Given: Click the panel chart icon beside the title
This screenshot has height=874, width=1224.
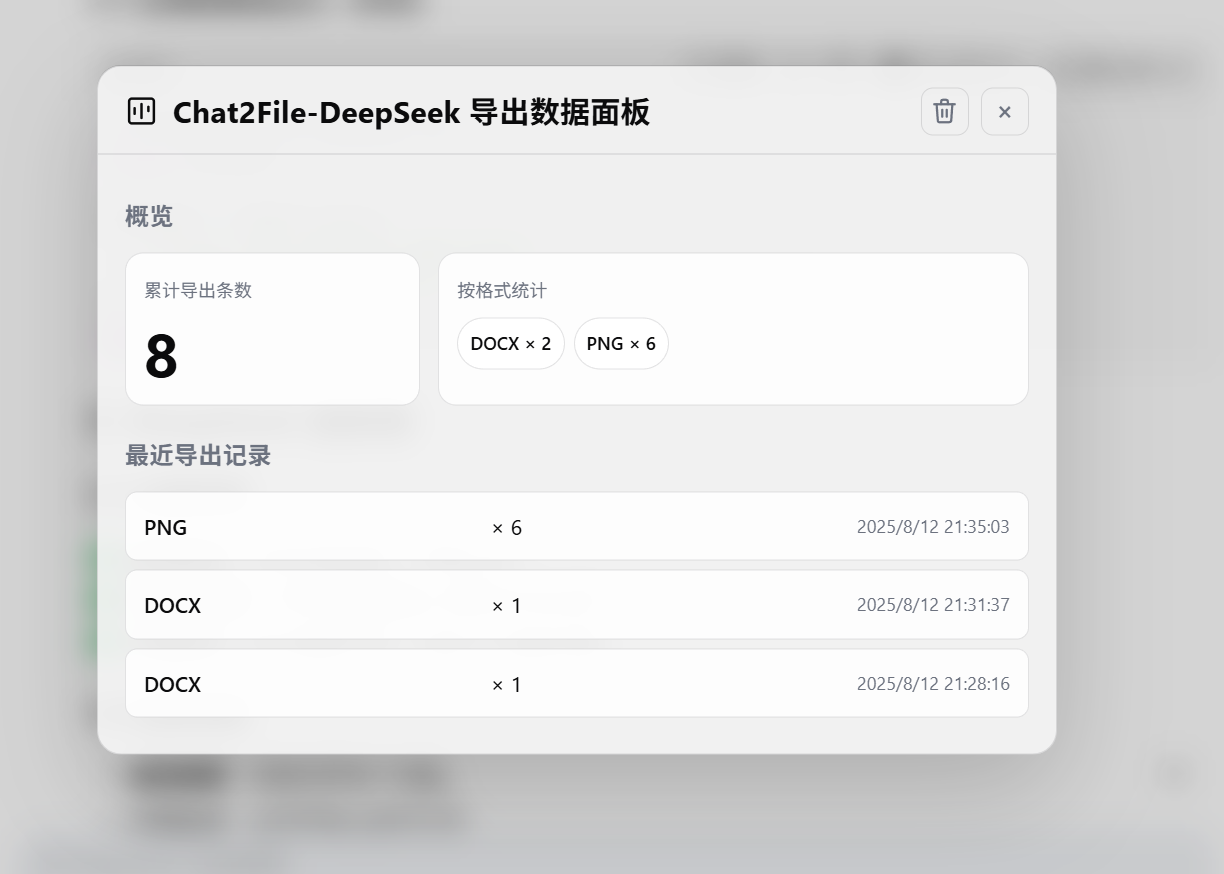Looking at the screenshot, I should [141, 111].
